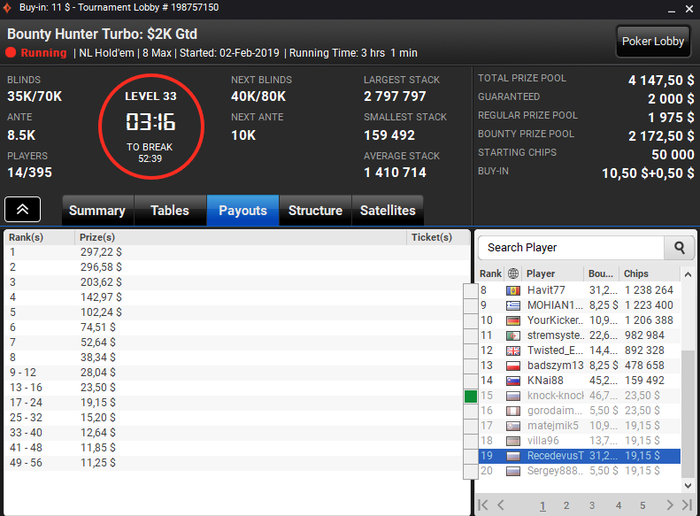Click the search magnifier icon
The image size is (700, 516).
point(679,247)
